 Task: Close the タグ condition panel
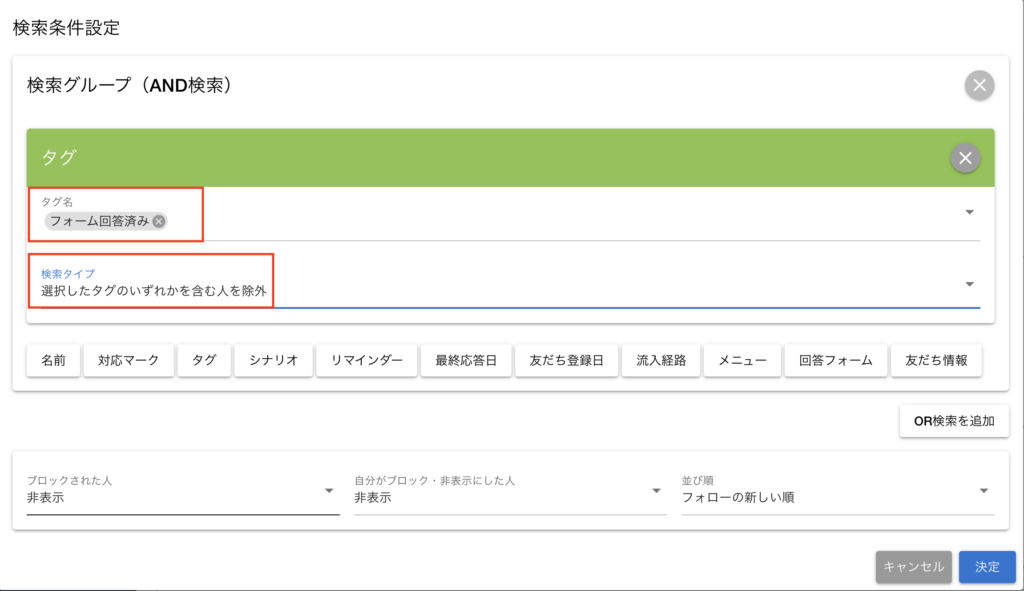965,158
